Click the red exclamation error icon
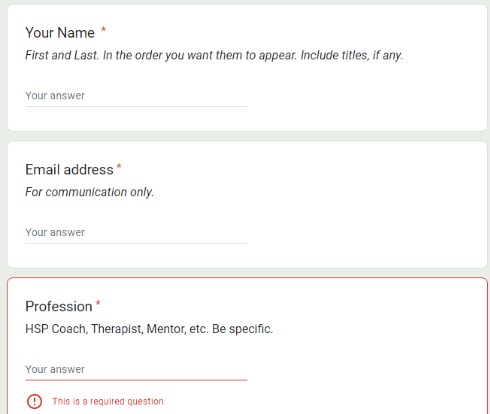 34,401
